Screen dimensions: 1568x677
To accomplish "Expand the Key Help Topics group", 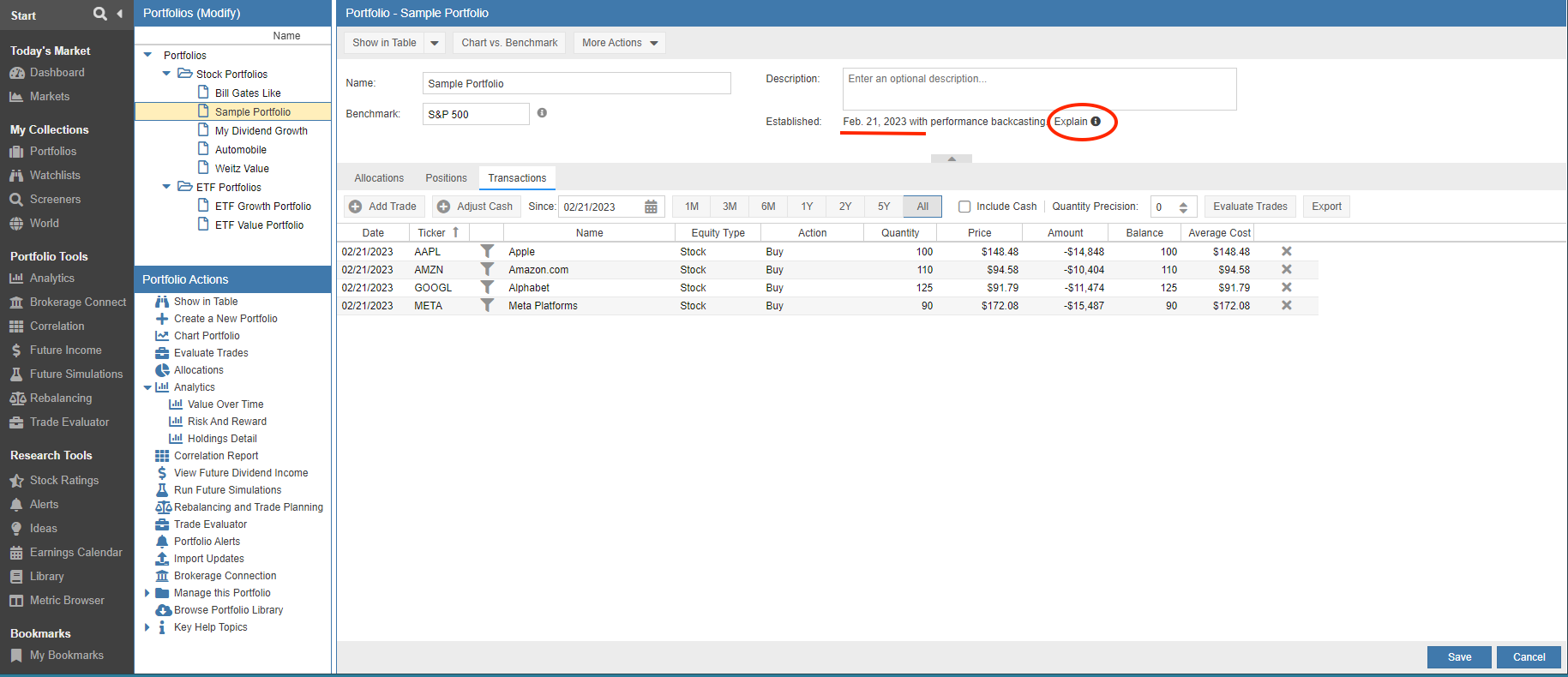I will pos(147,627).
